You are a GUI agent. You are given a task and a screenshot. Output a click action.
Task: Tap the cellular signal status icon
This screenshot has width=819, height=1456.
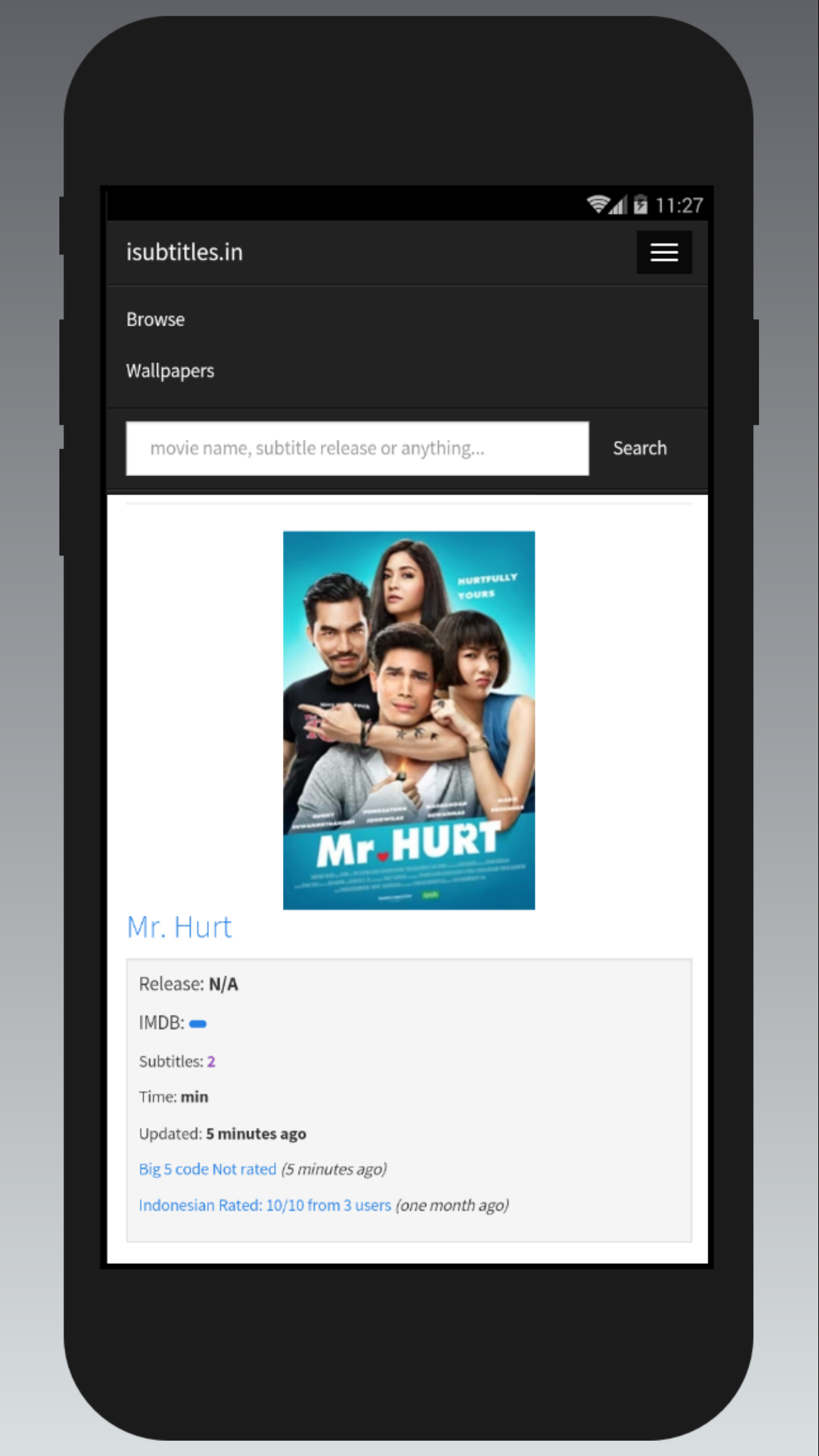pos(617,205)
